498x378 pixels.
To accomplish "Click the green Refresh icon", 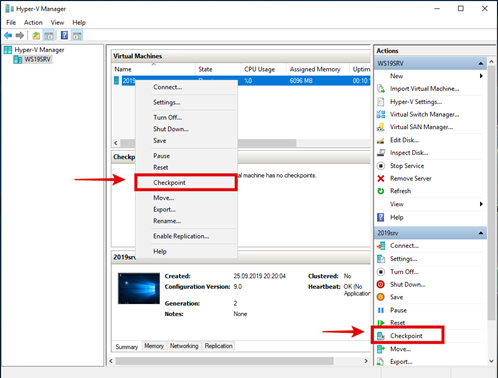I will [x=381, y=191].
